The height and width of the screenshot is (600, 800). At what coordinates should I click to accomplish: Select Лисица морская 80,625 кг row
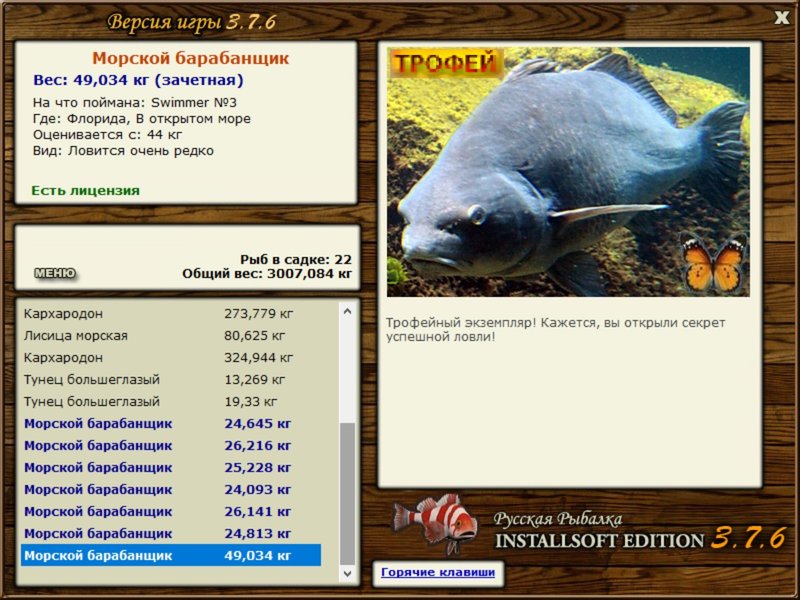tap(171, 336)
